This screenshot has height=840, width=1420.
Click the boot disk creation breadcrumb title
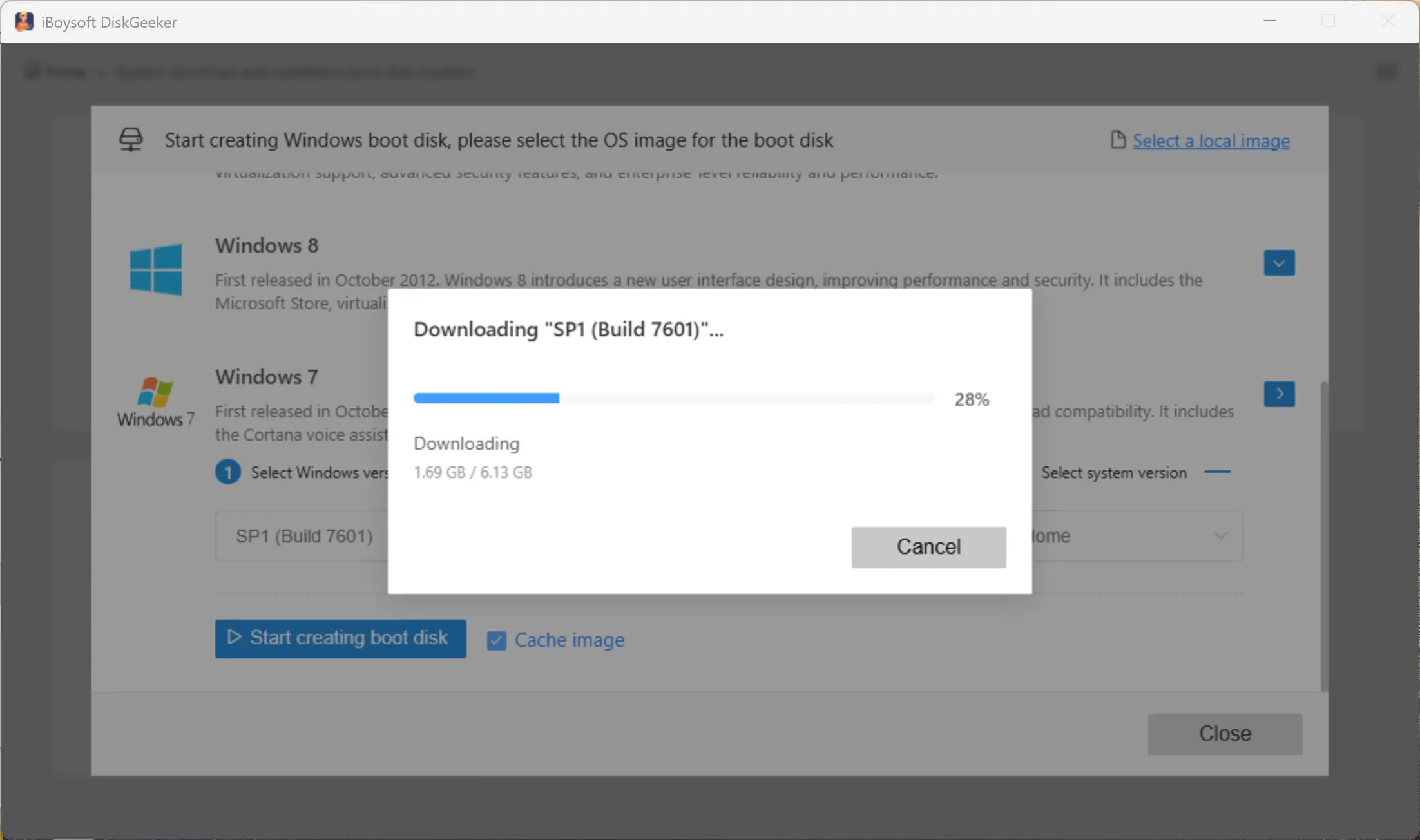pyautogui.click(x=294, y=72)
